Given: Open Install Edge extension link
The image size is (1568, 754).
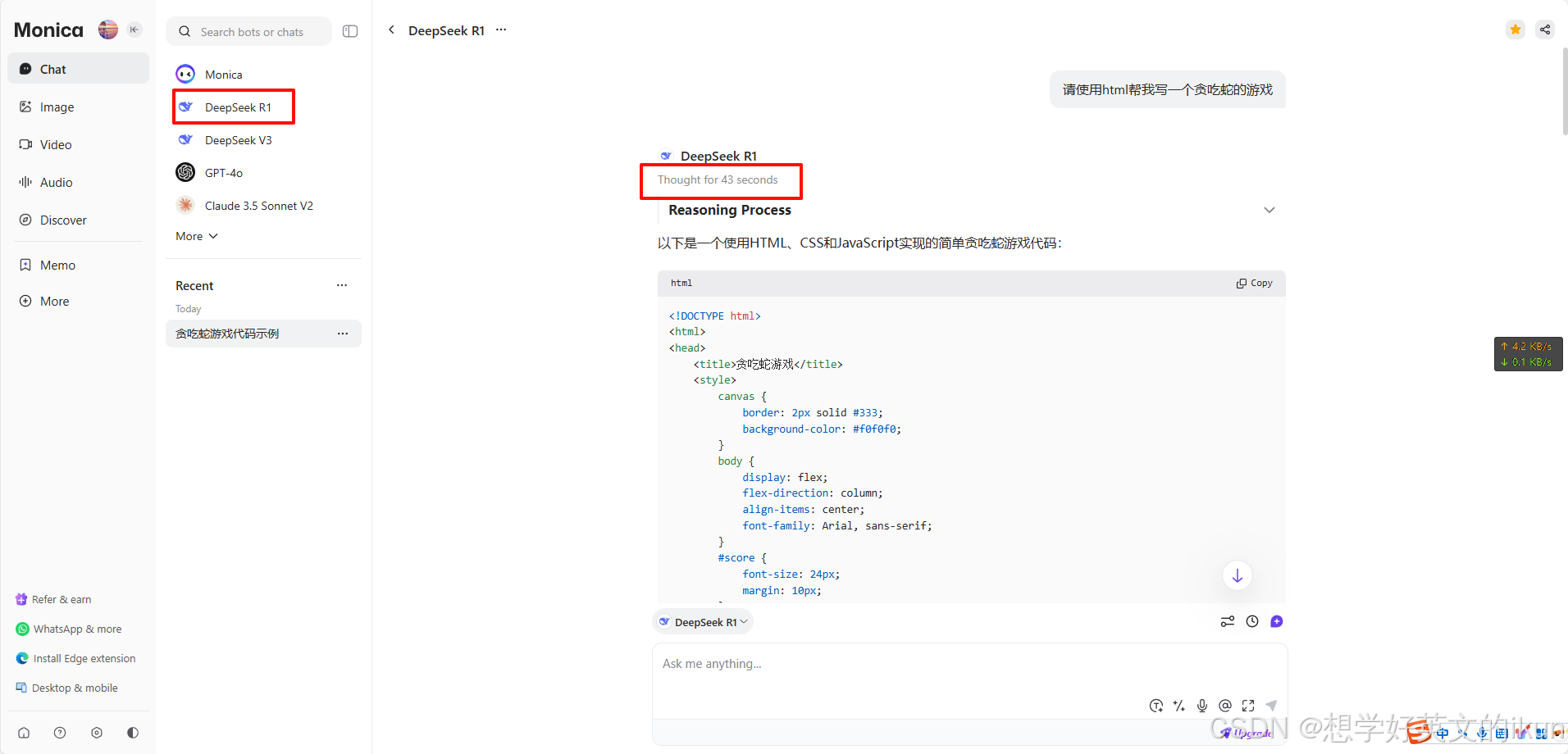Looking at the screenshot, I should point(76,658).
